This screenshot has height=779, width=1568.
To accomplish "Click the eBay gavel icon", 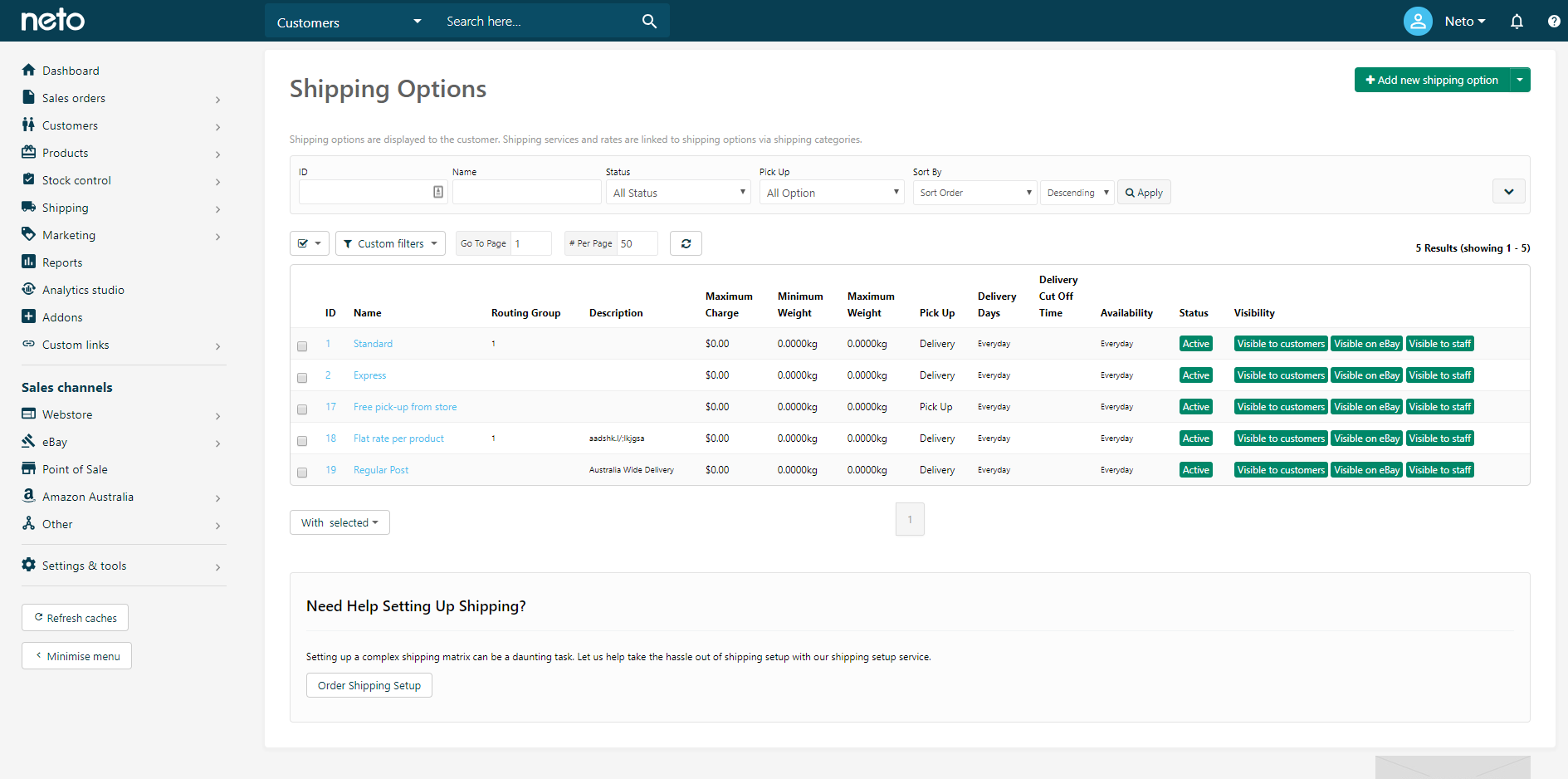I will (29, 441).
